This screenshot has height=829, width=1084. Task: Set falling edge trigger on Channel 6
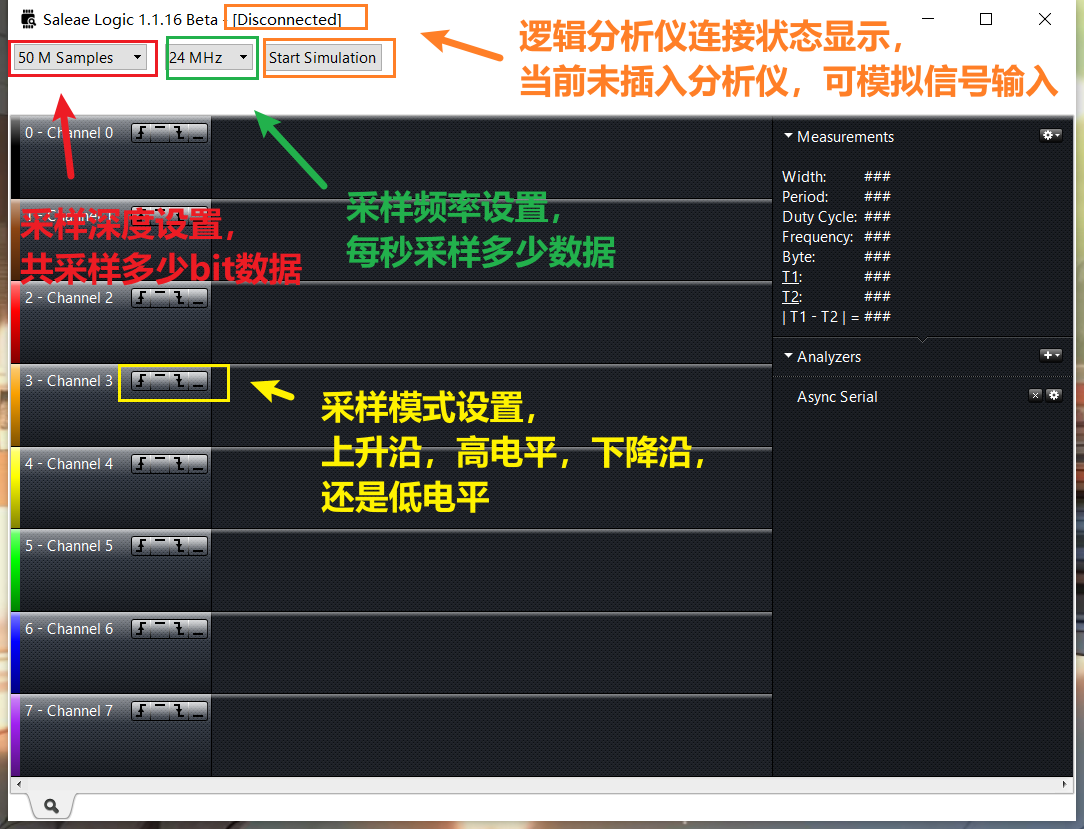pyautogui.click(x=178, y=629)
